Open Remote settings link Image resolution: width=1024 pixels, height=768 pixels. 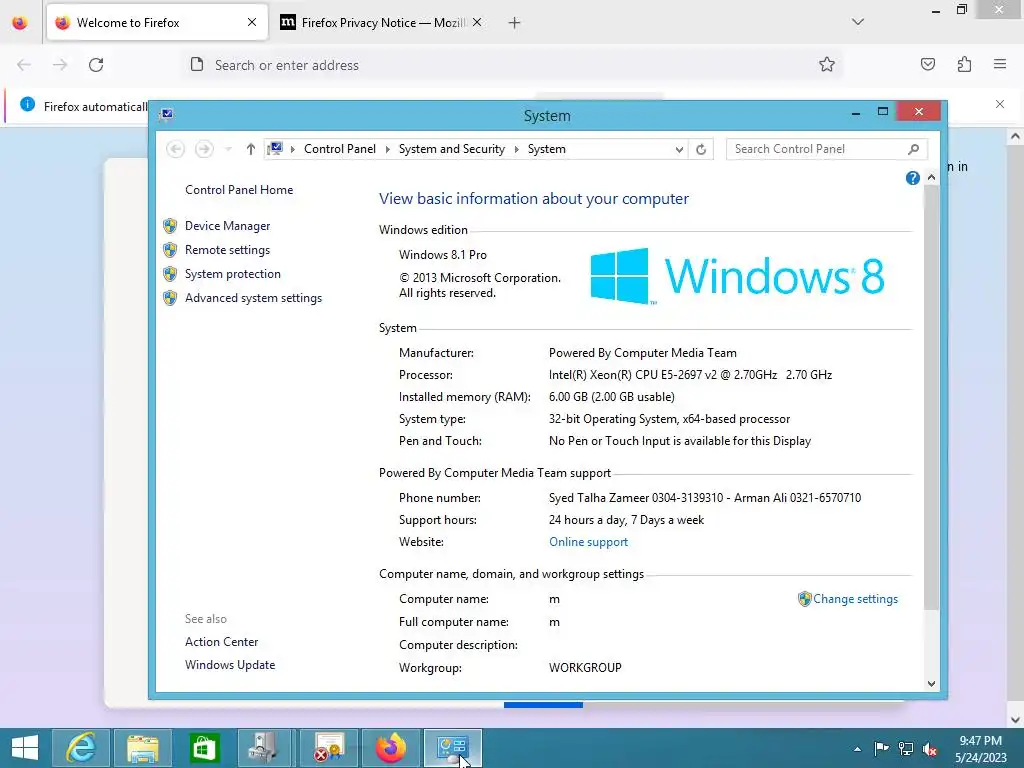tap(227, 250)
